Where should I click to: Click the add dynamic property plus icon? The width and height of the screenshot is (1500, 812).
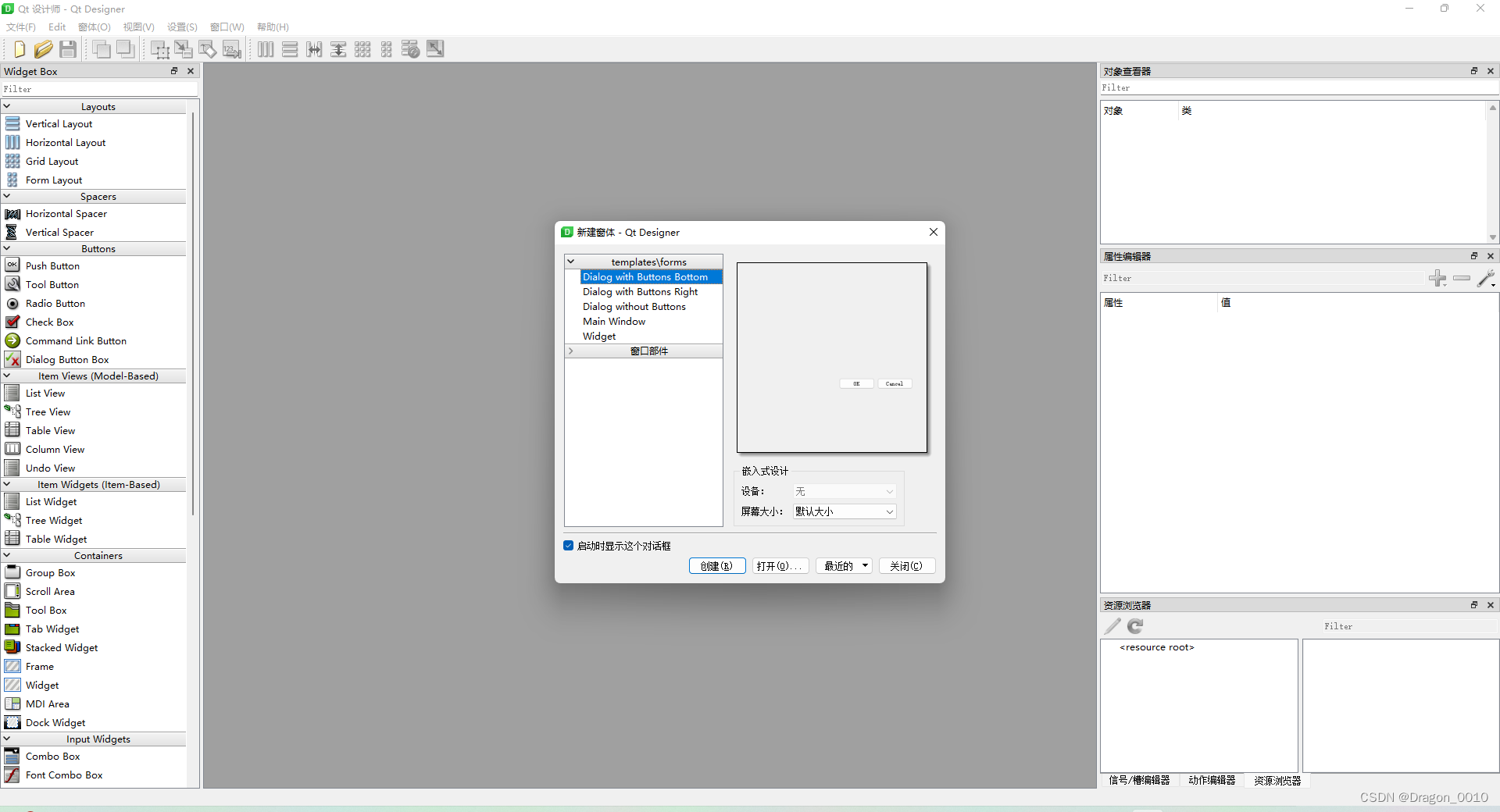coord(1437,278)
